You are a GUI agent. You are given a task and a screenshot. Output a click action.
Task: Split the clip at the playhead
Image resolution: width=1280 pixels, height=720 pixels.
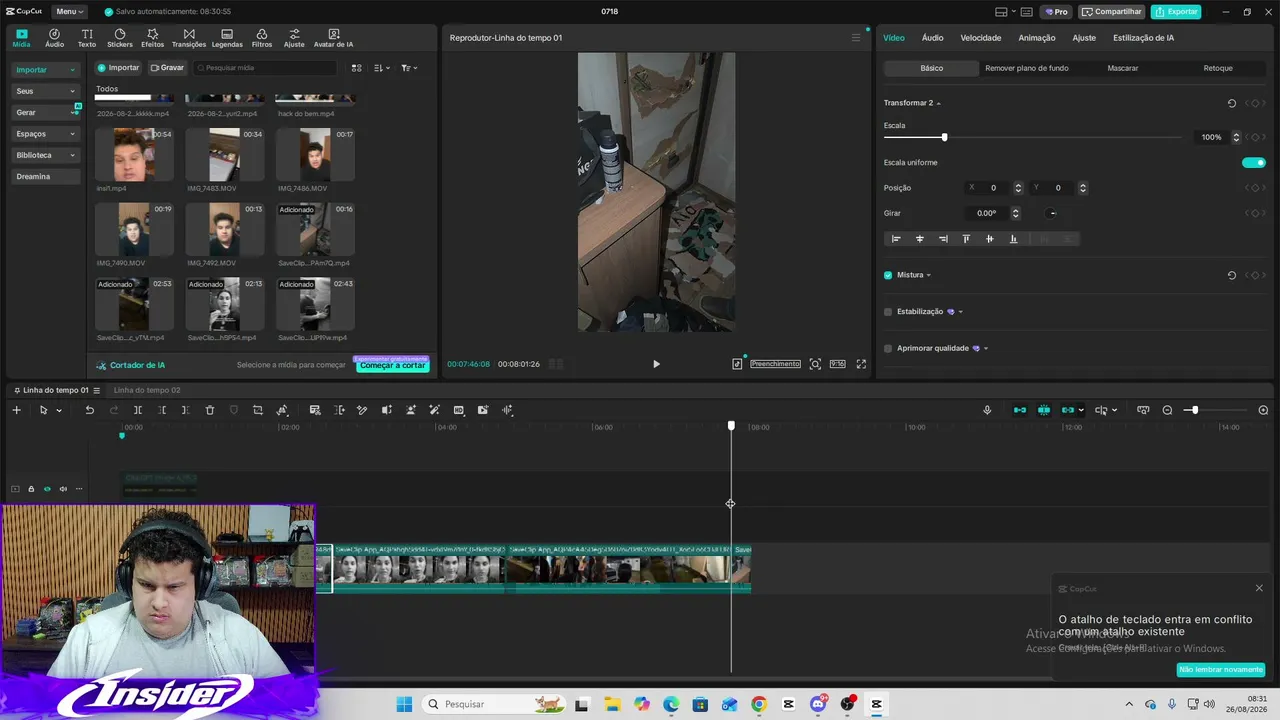[138, 410]
